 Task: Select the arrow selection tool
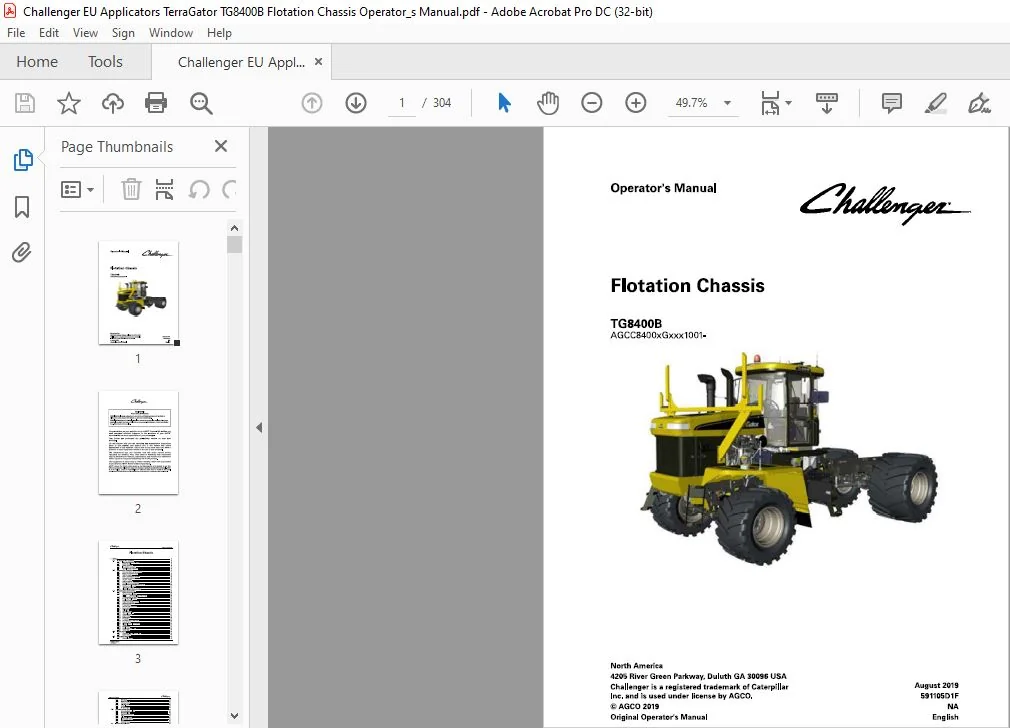click(504, 102)
